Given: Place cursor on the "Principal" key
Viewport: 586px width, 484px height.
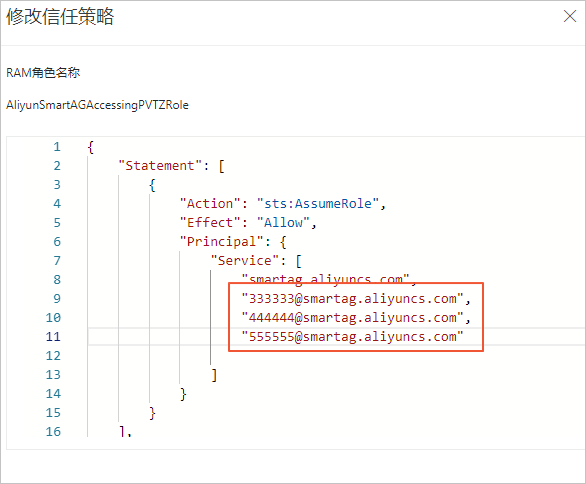Looking at the screenshot, I should [222, 242].
